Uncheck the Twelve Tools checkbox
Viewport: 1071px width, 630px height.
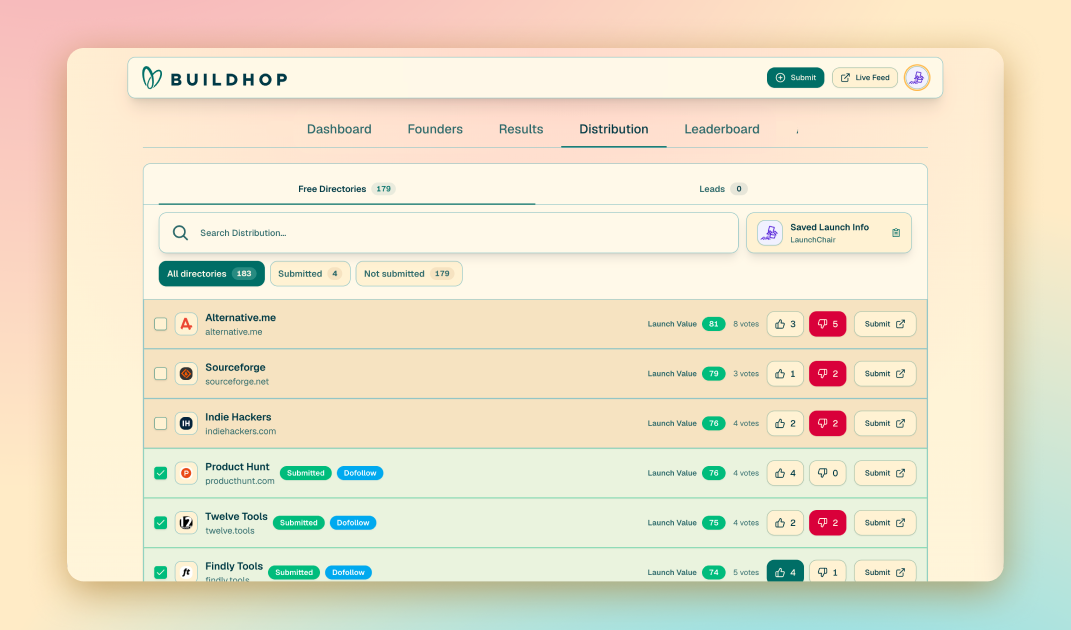pos(161,523)
